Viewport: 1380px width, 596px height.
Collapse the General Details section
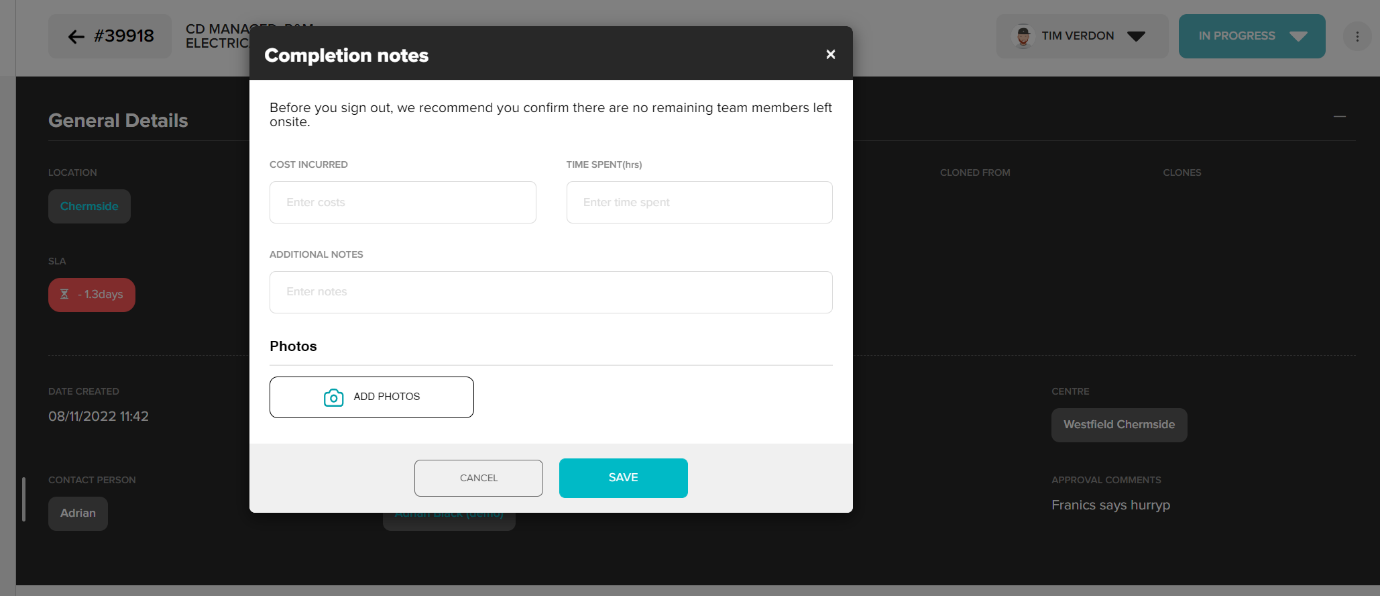pyautogui.click(x=1340, y=117)
